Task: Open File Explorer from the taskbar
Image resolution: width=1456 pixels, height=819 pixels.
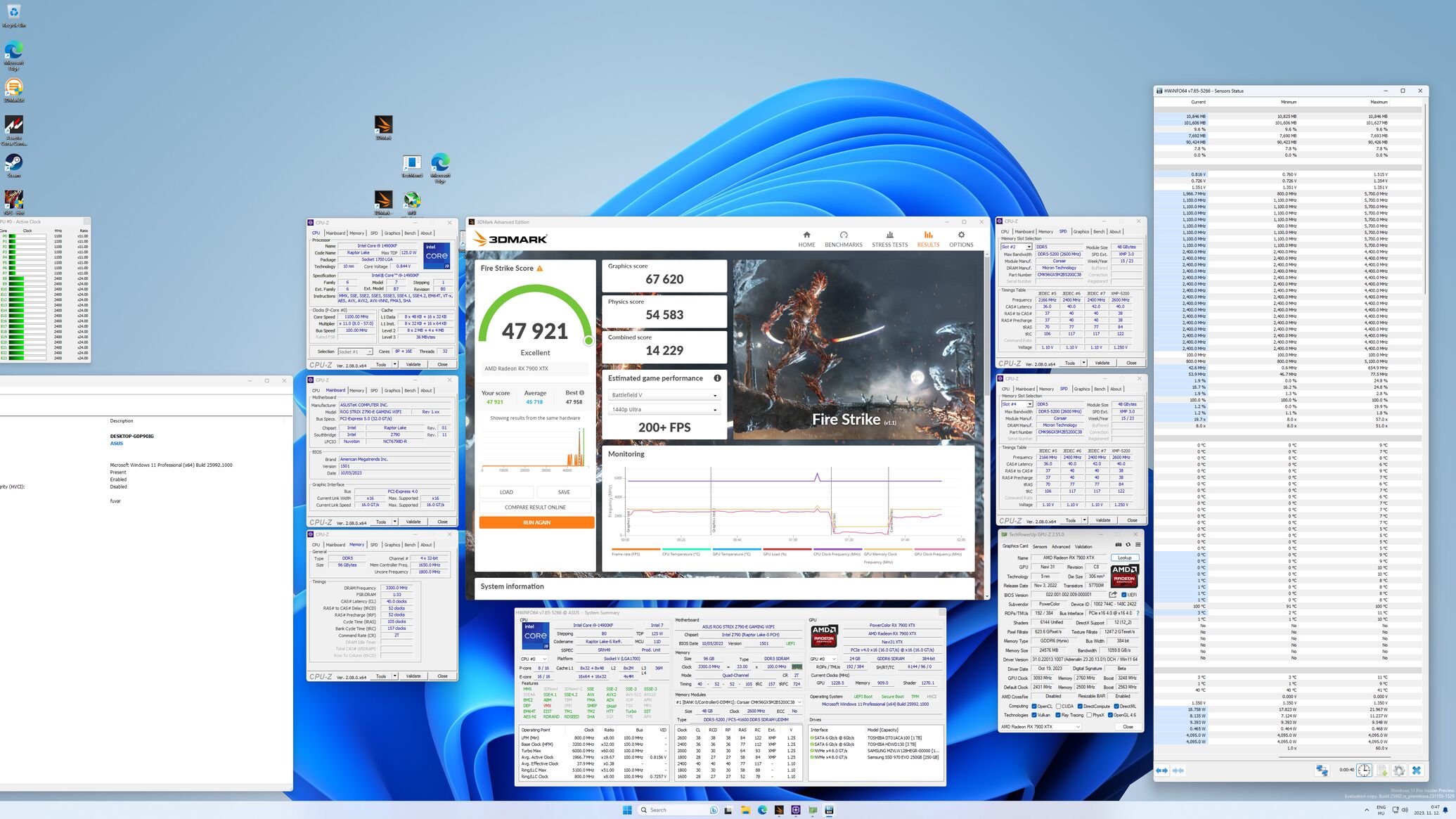Action: 745,810
